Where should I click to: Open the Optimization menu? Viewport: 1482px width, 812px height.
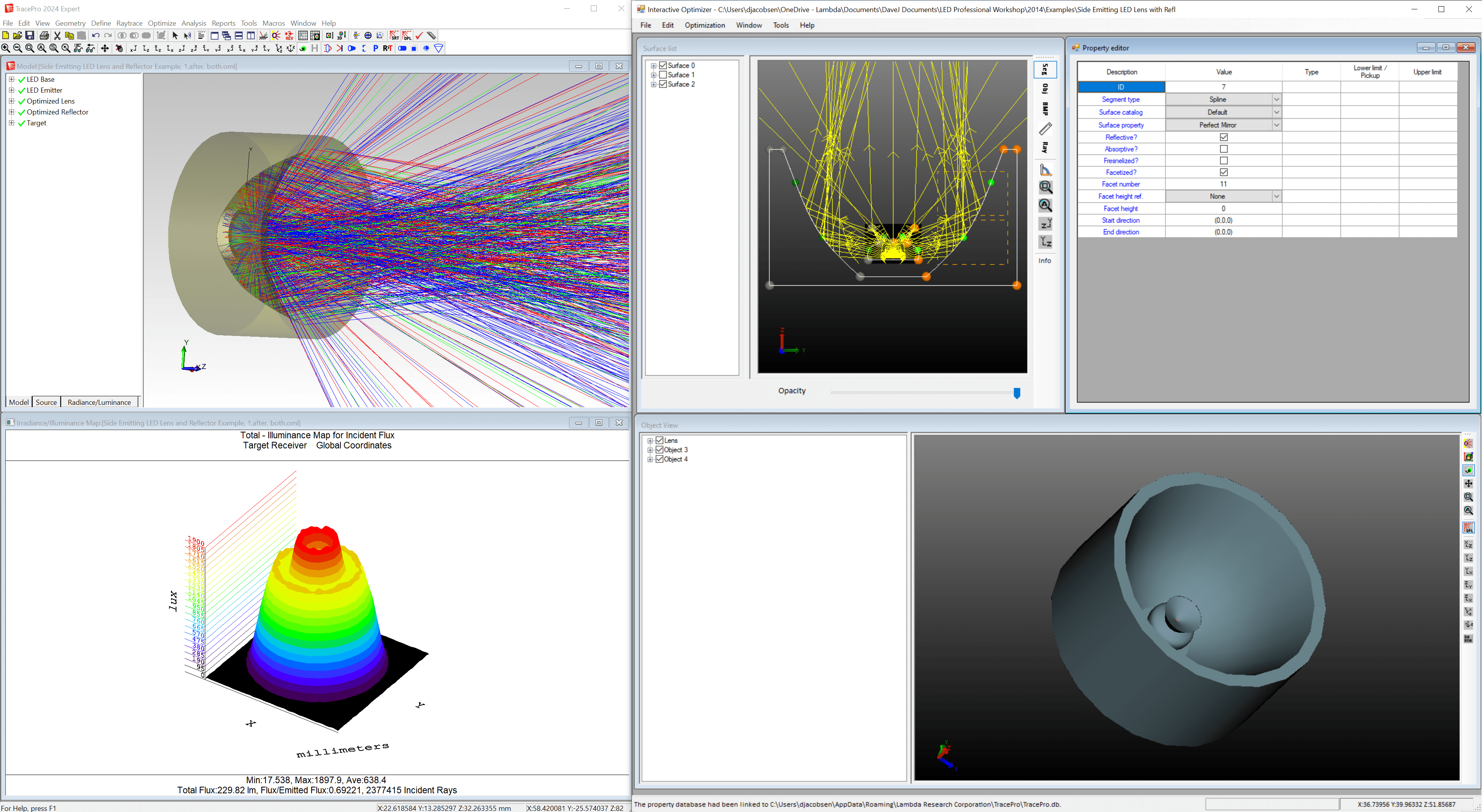point(705,25)
